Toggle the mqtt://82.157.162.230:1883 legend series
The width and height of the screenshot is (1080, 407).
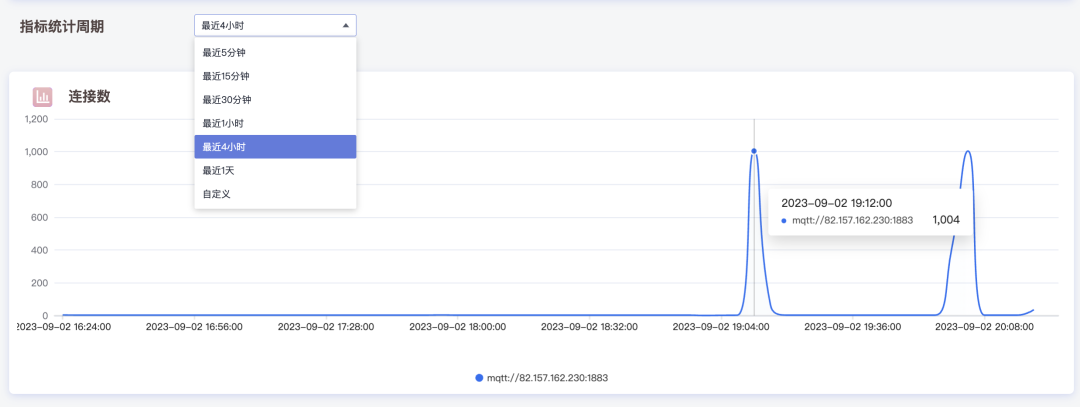[x=547, y=378]
